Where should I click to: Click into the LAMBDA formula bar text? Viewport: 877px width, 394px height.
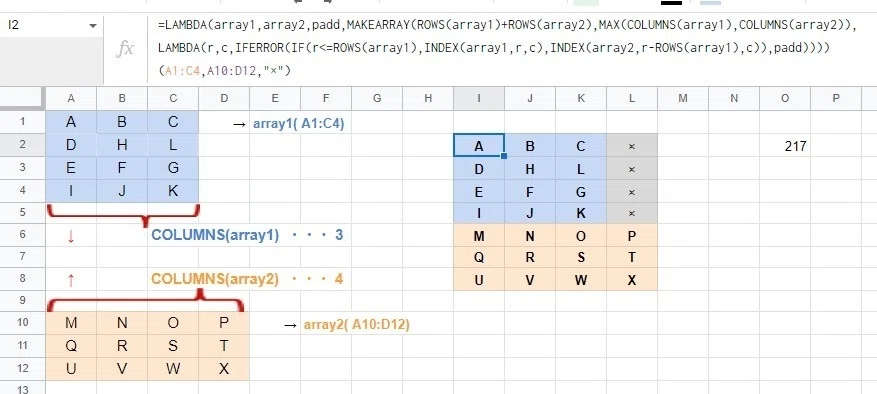tap(506, 48)
